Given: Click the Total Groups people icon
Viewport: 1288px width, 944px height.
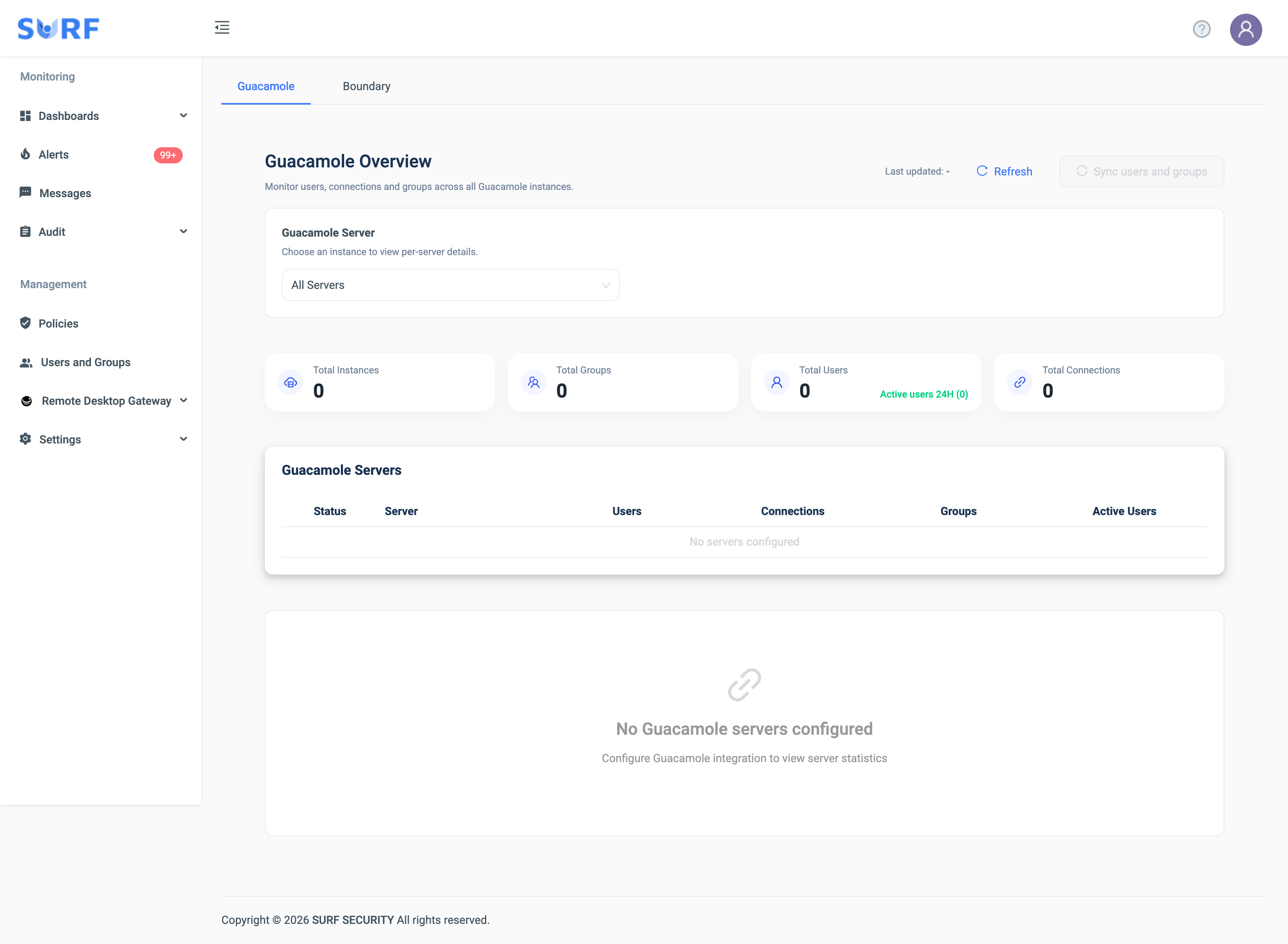Looking at the screenshot, I should pyautogui.click(x=534, y=382).
